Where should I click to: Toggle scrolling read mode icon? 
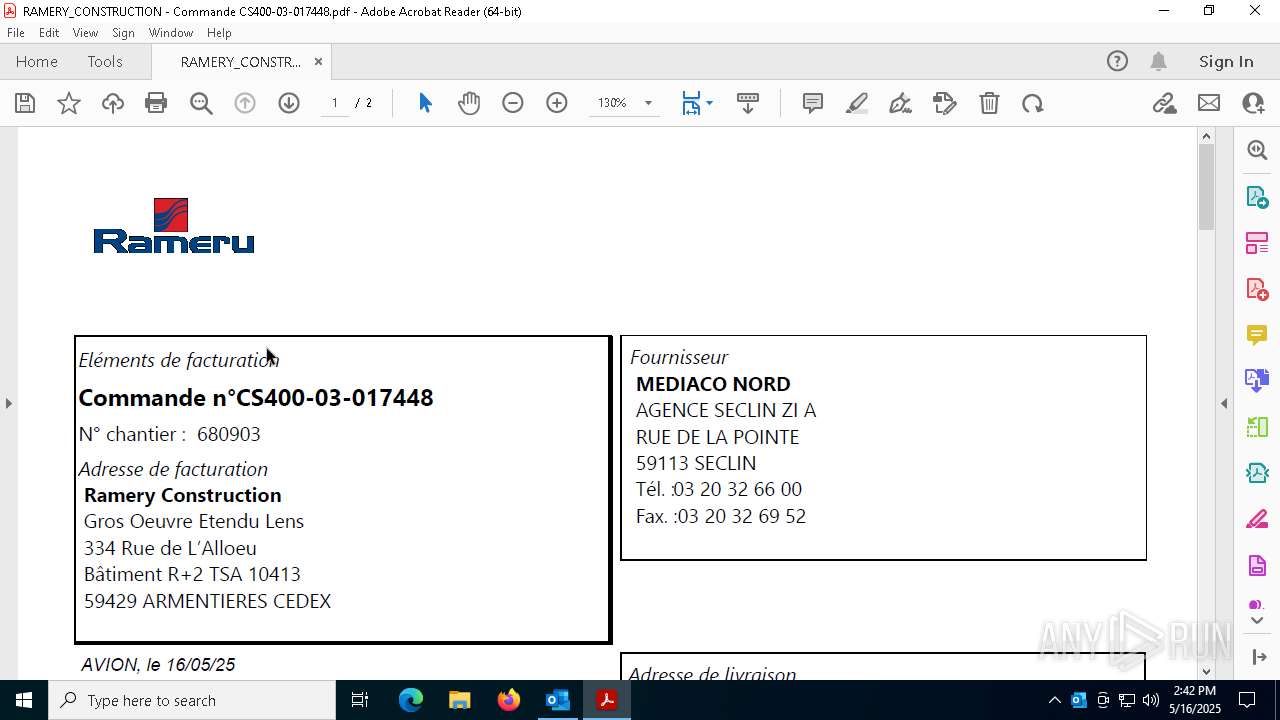click(x=748, y=103)
